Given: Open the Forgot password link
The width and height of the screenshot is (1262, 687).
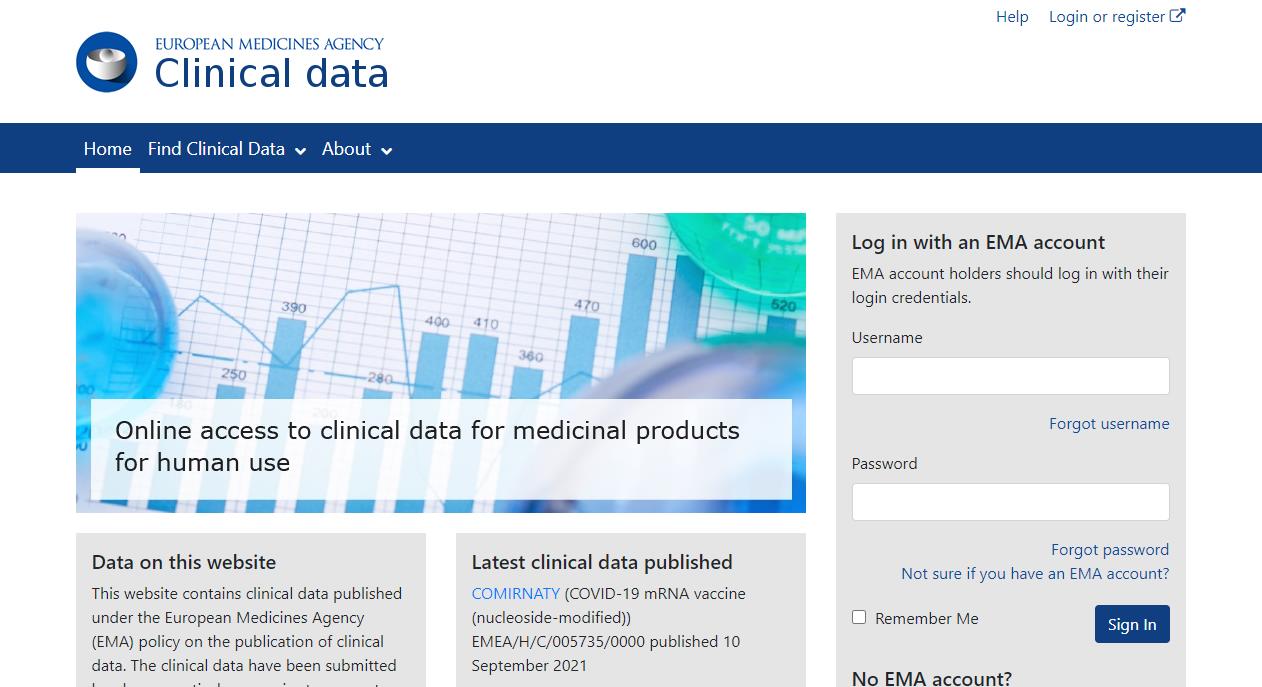Looking at the screenshot, I should click(x=1110, y=549).
